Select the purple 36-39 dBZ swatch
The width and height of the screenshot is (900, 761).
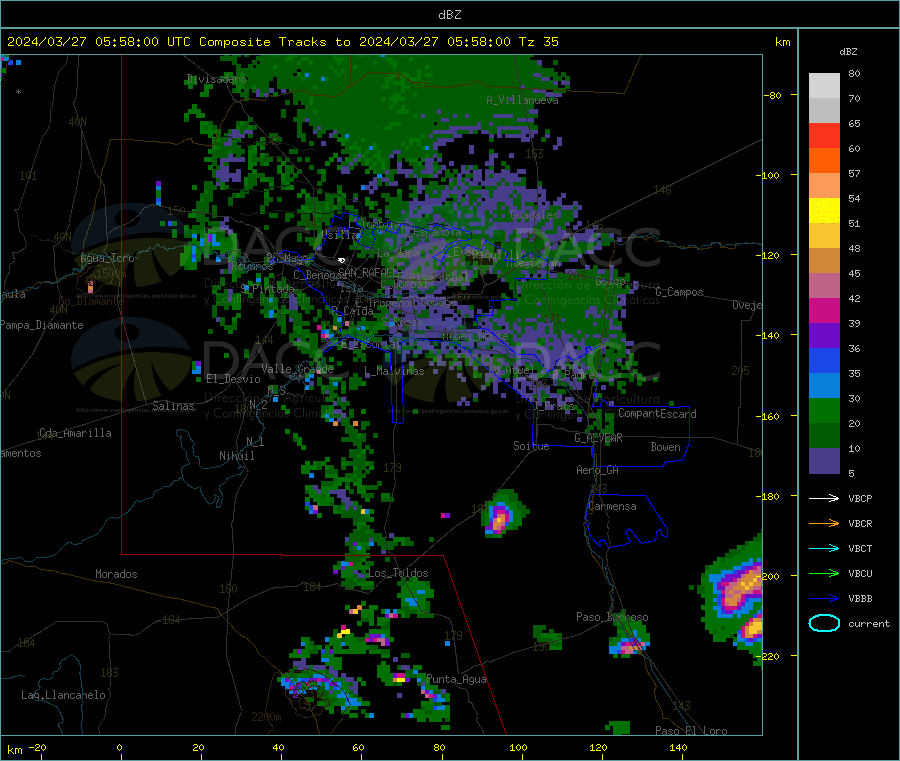pyautogui.click(x=824, y=336)
